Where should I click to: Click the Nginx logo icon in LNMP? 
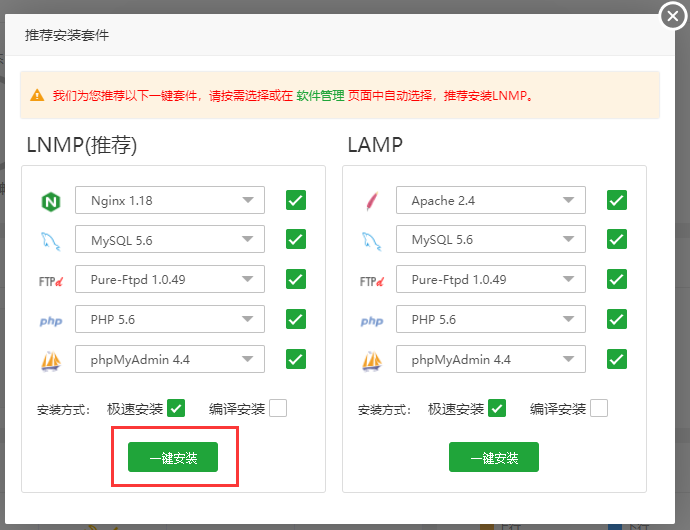pos(51,202)
